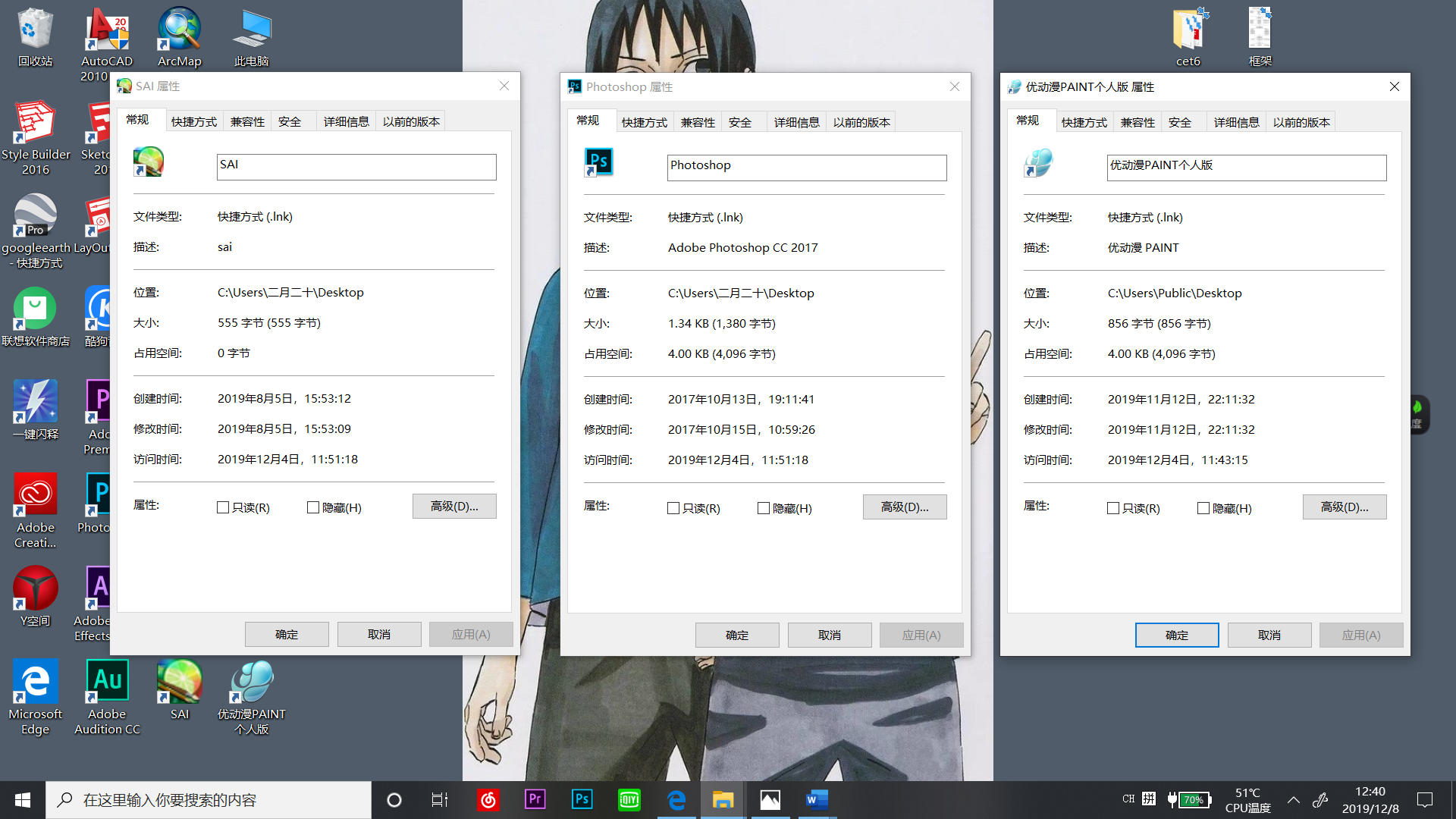Select the SAI desktop shortcut icon
The height and width of the screenshot is (819, 1456).
coord(179,690)
